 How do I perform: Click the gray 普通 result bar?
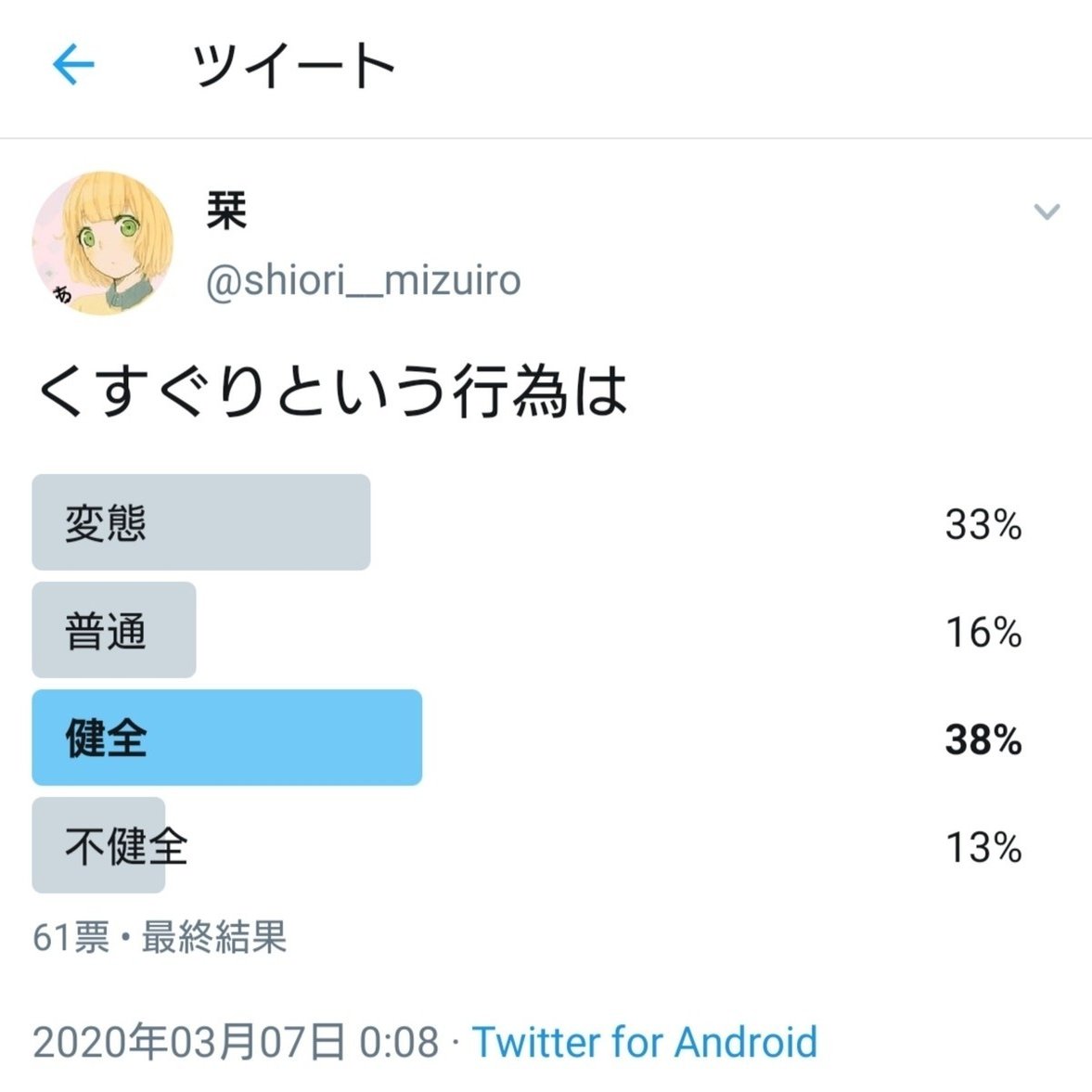point(113,630)
